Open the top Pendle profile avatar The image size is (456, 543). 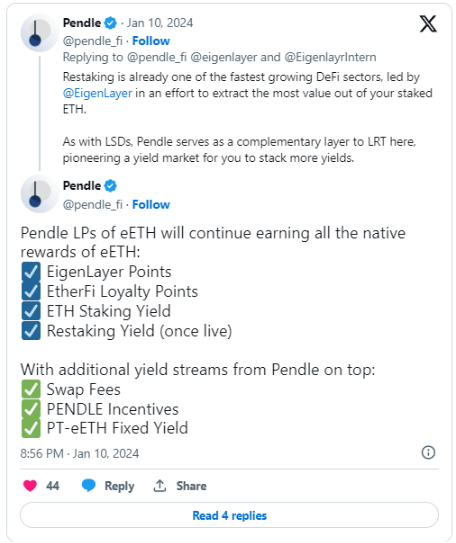click(39, 33)
